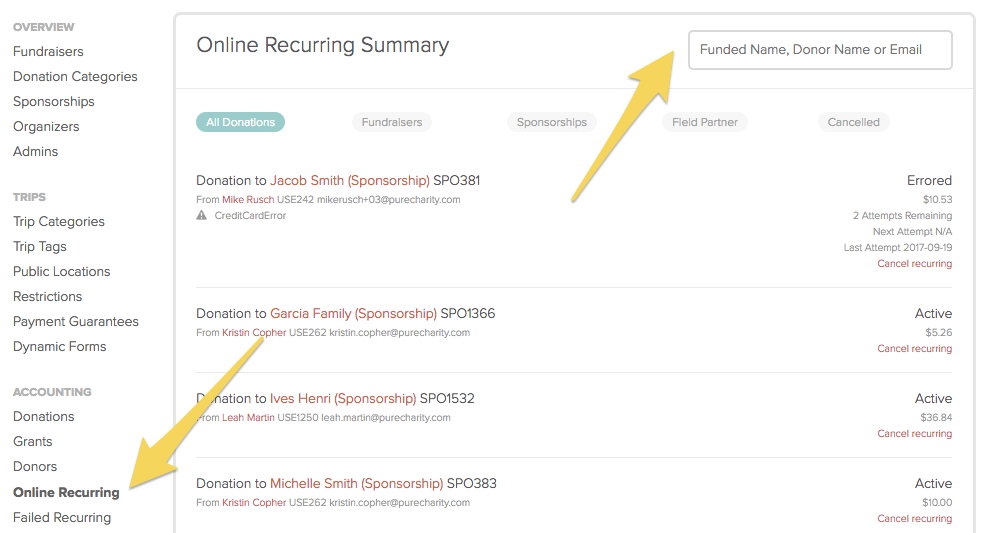Open Garcia Family (Sponsorship) link

point(354,313)
